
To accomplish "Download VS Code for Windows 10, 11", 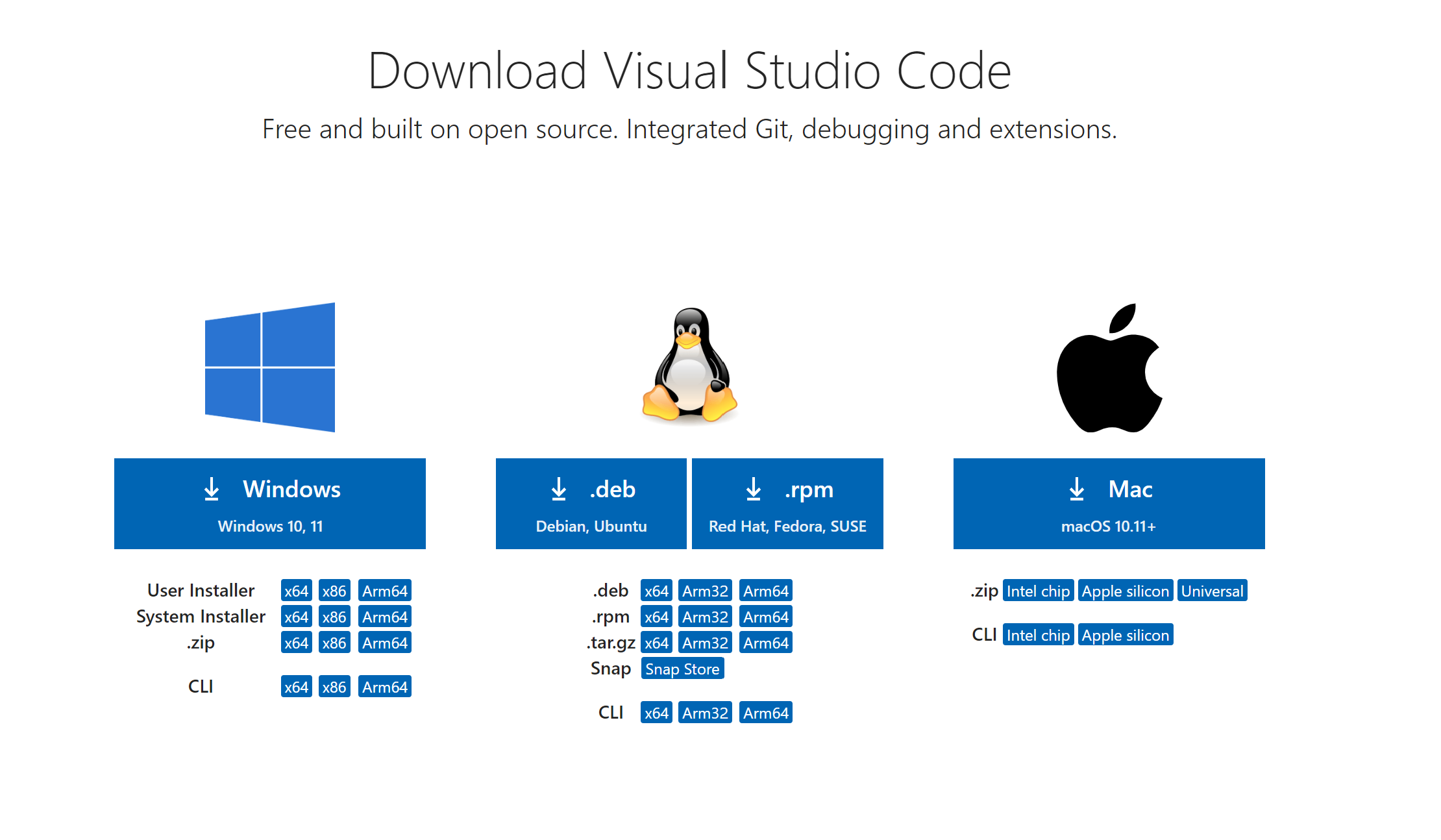I will click(x=270, y=504).
